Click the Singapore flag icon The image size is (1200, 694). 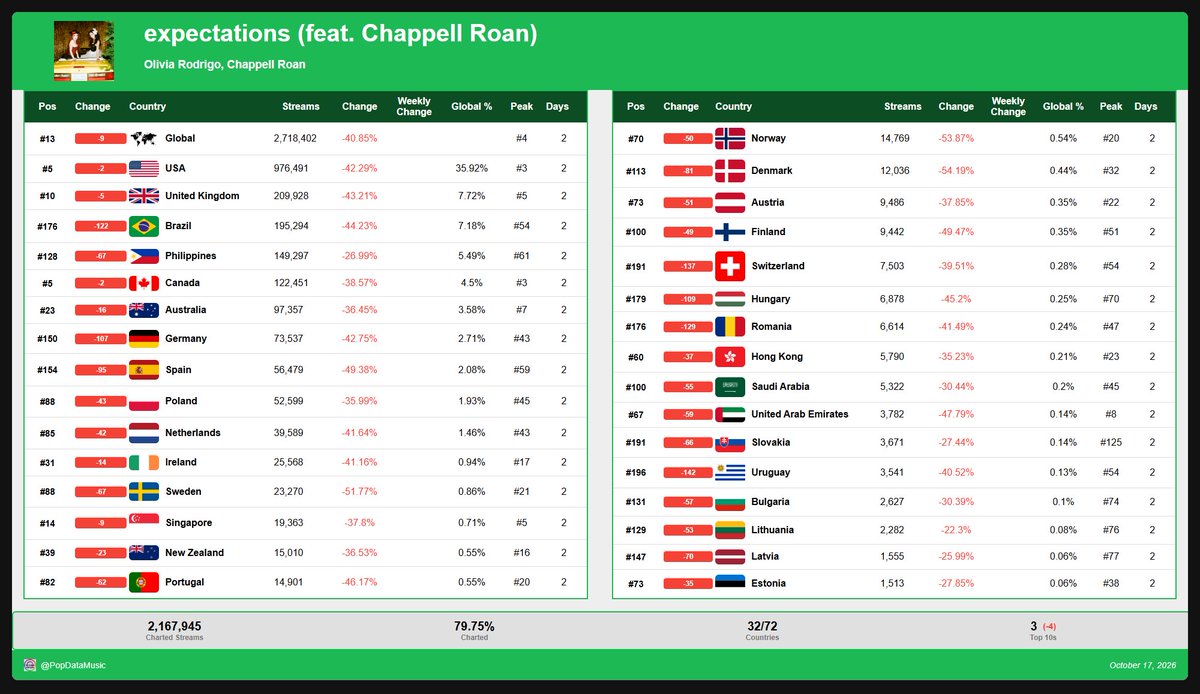(144, 523)
